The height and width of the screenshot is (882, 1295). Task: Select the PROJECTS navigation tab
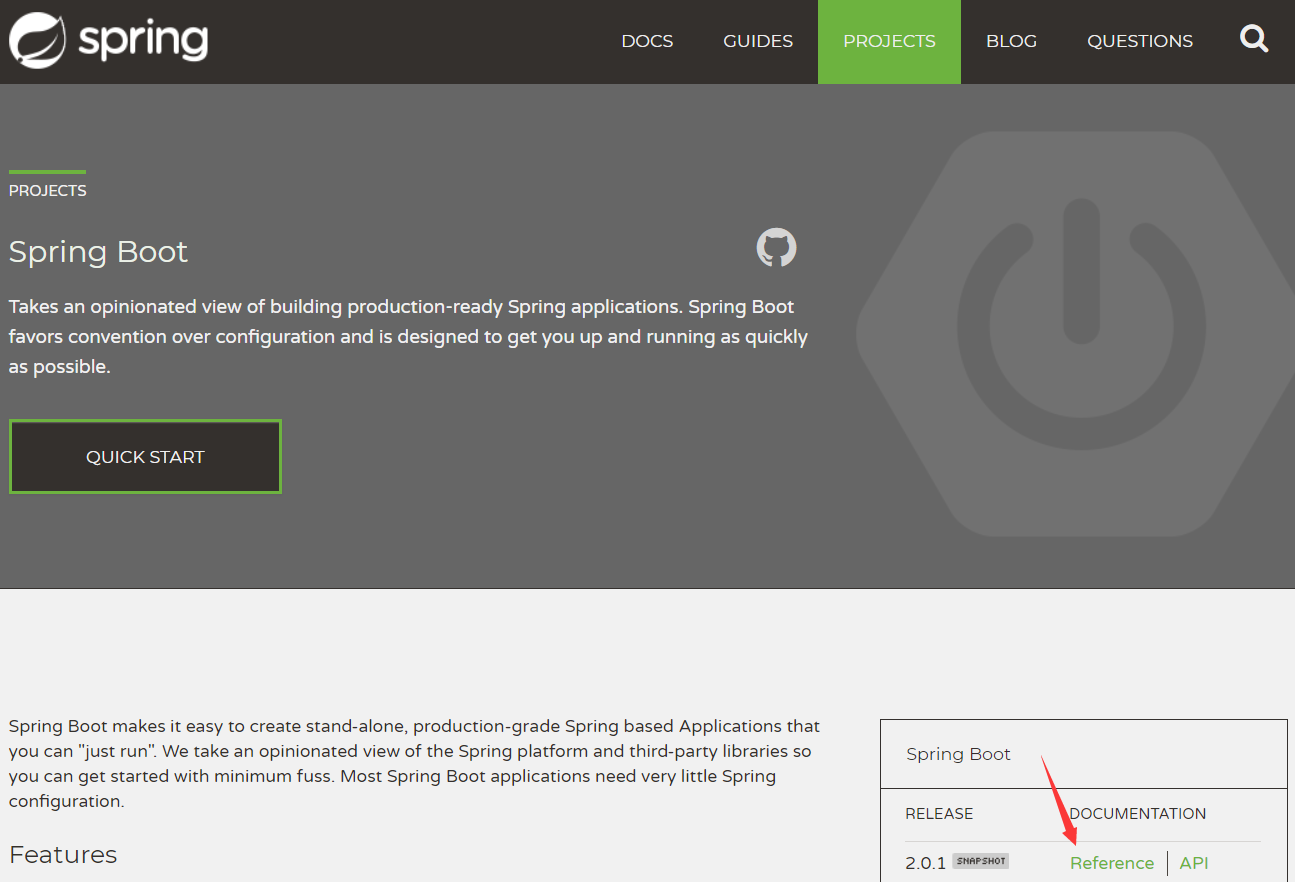coord(889,41)
